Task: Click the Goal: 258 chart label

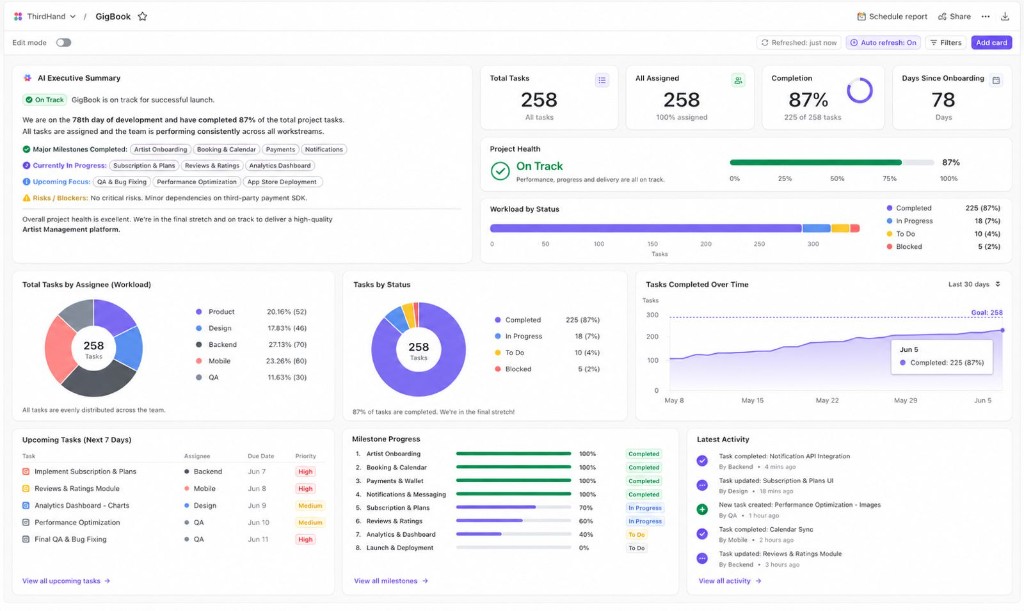Action: coord(987,313)
